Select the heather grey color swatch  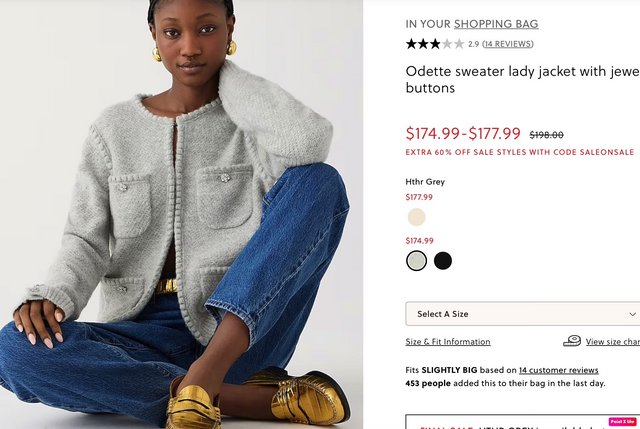pyautogui.click(x=416, y=260)
